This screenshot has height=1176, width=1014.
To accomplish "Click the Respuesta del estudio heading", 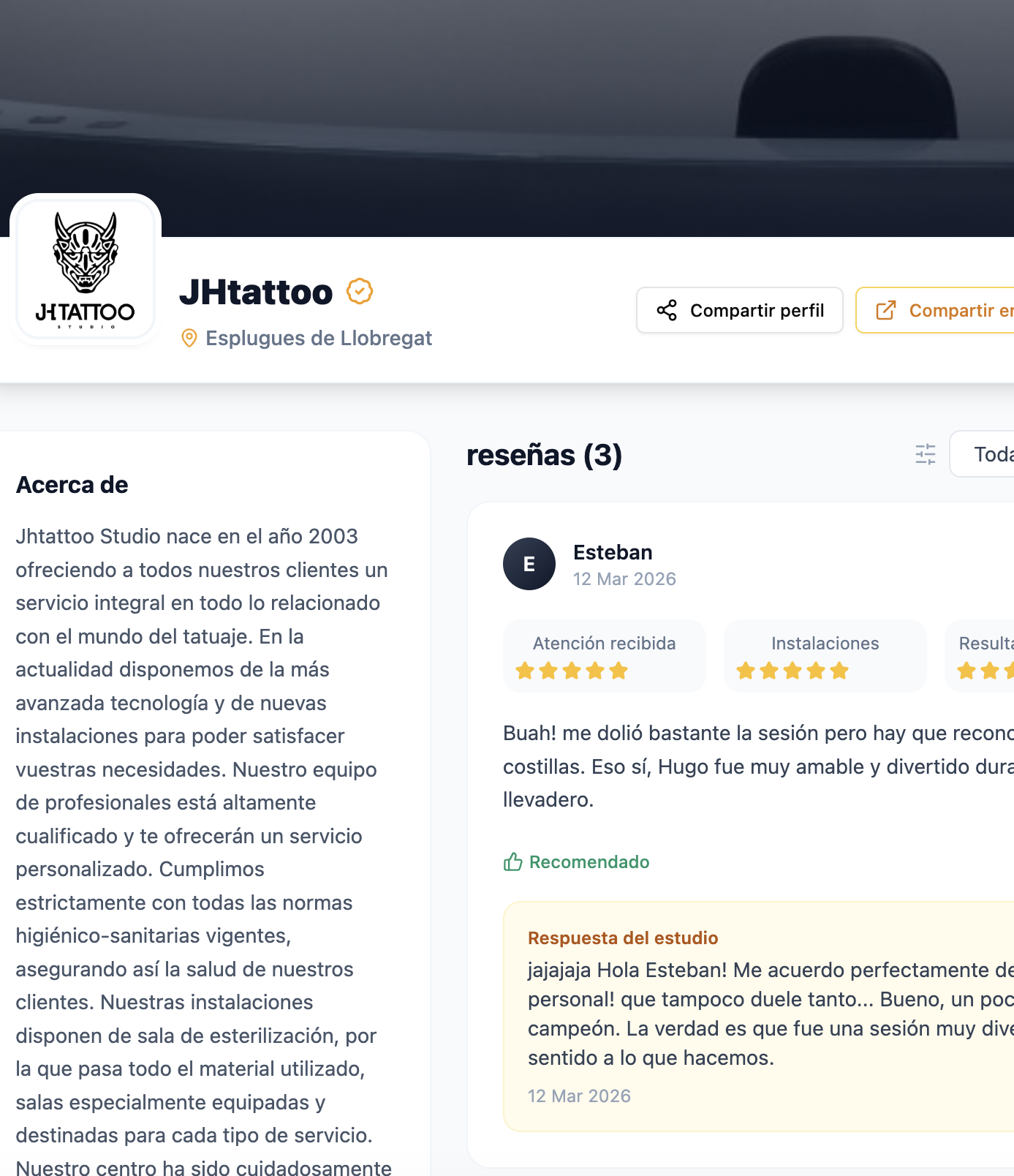I will (623, 938).
